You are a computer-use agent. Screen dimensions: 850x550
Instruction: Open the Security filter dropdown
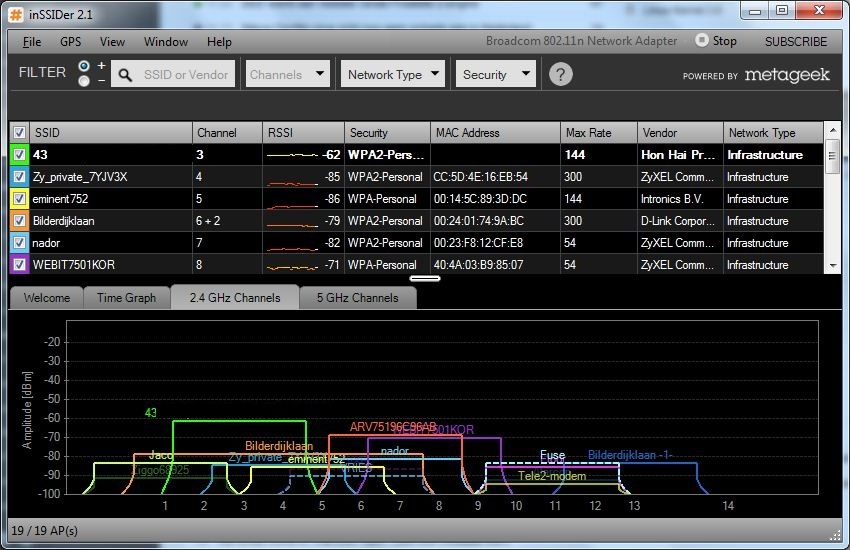coord(496,75)
